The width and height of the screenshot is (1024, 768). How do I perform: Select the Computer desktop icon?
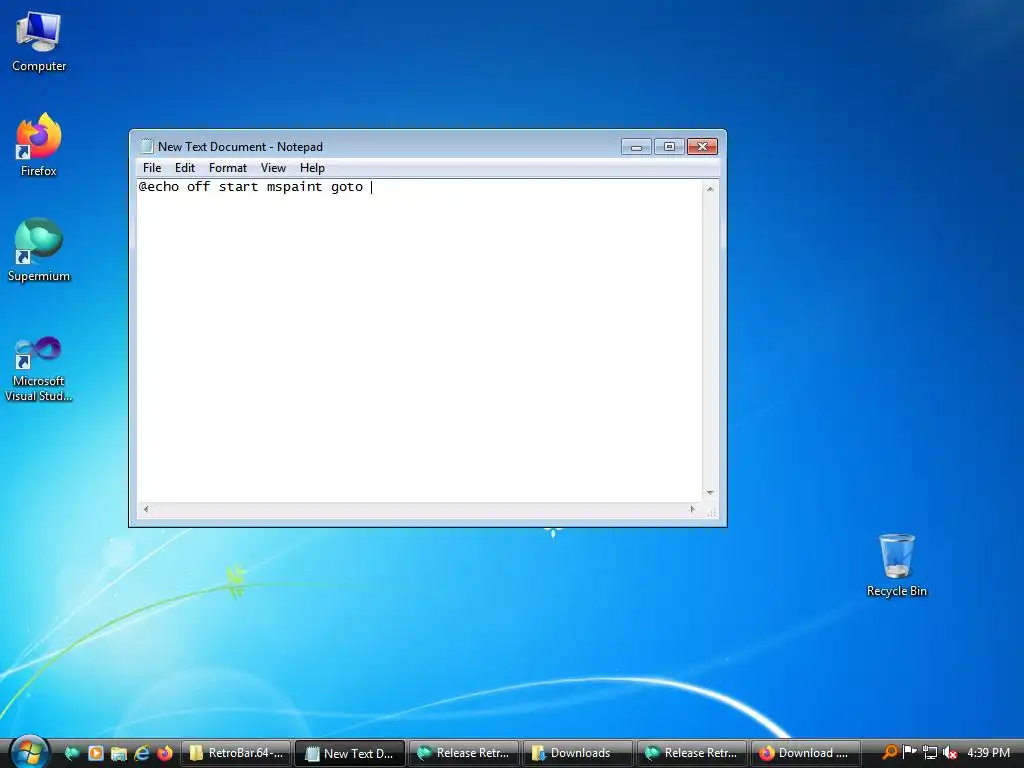pyautogui.click(x=39, y=41)
